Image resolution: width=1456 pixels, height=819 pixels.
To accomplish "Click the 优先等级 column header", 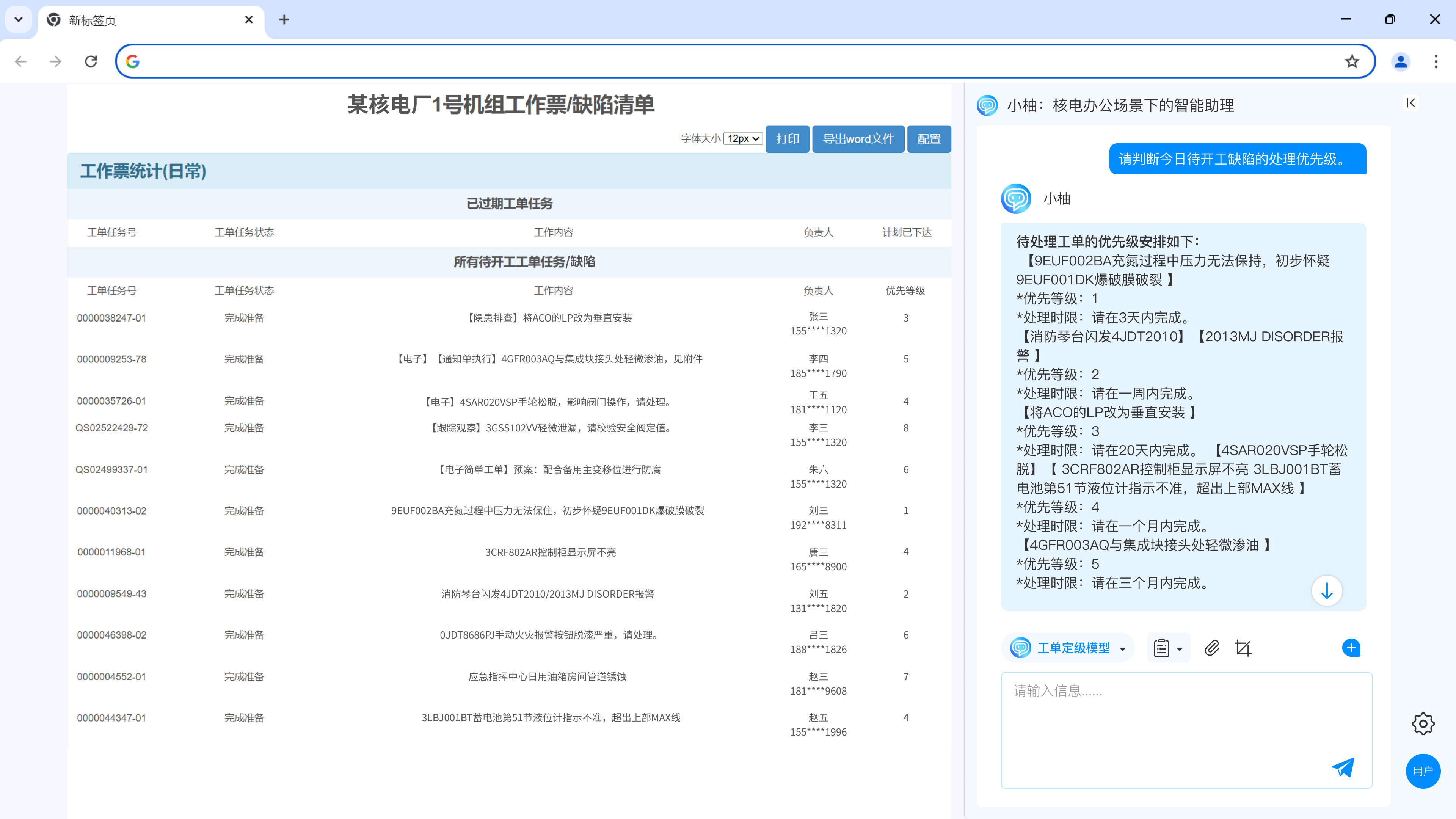I will 905,290.
